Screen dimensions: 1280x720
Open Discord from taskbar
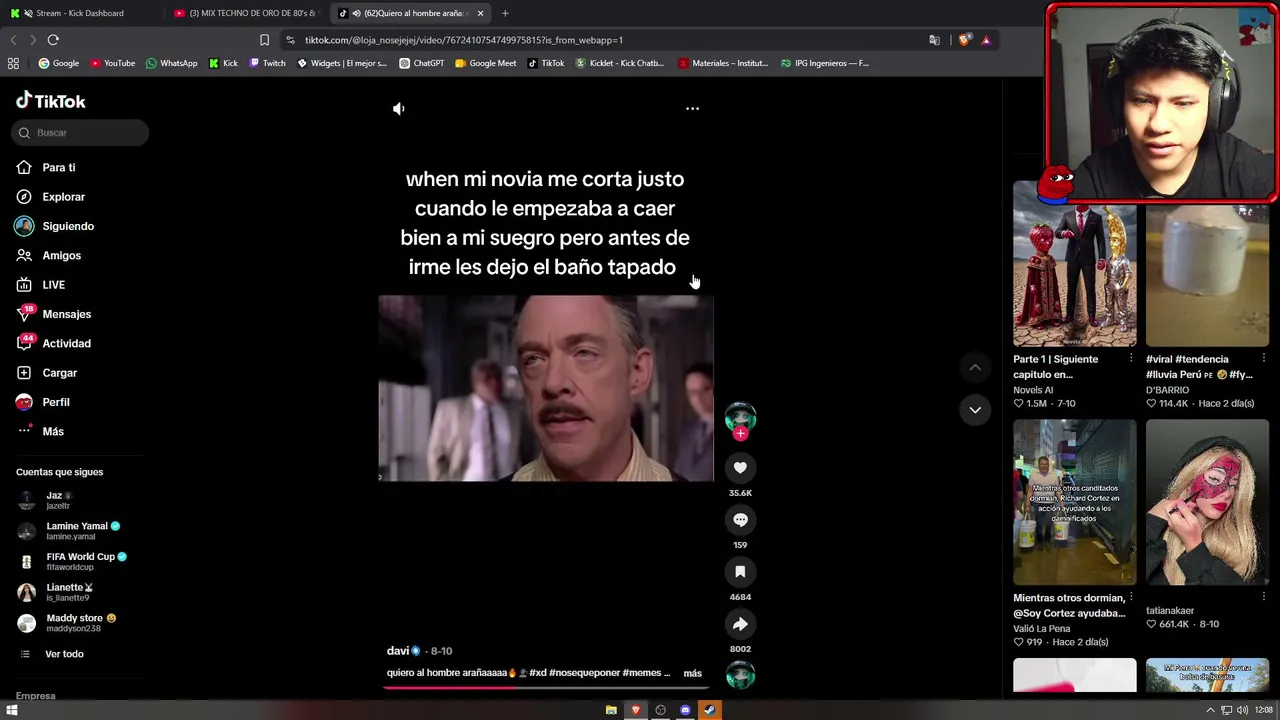coord(685,710)
